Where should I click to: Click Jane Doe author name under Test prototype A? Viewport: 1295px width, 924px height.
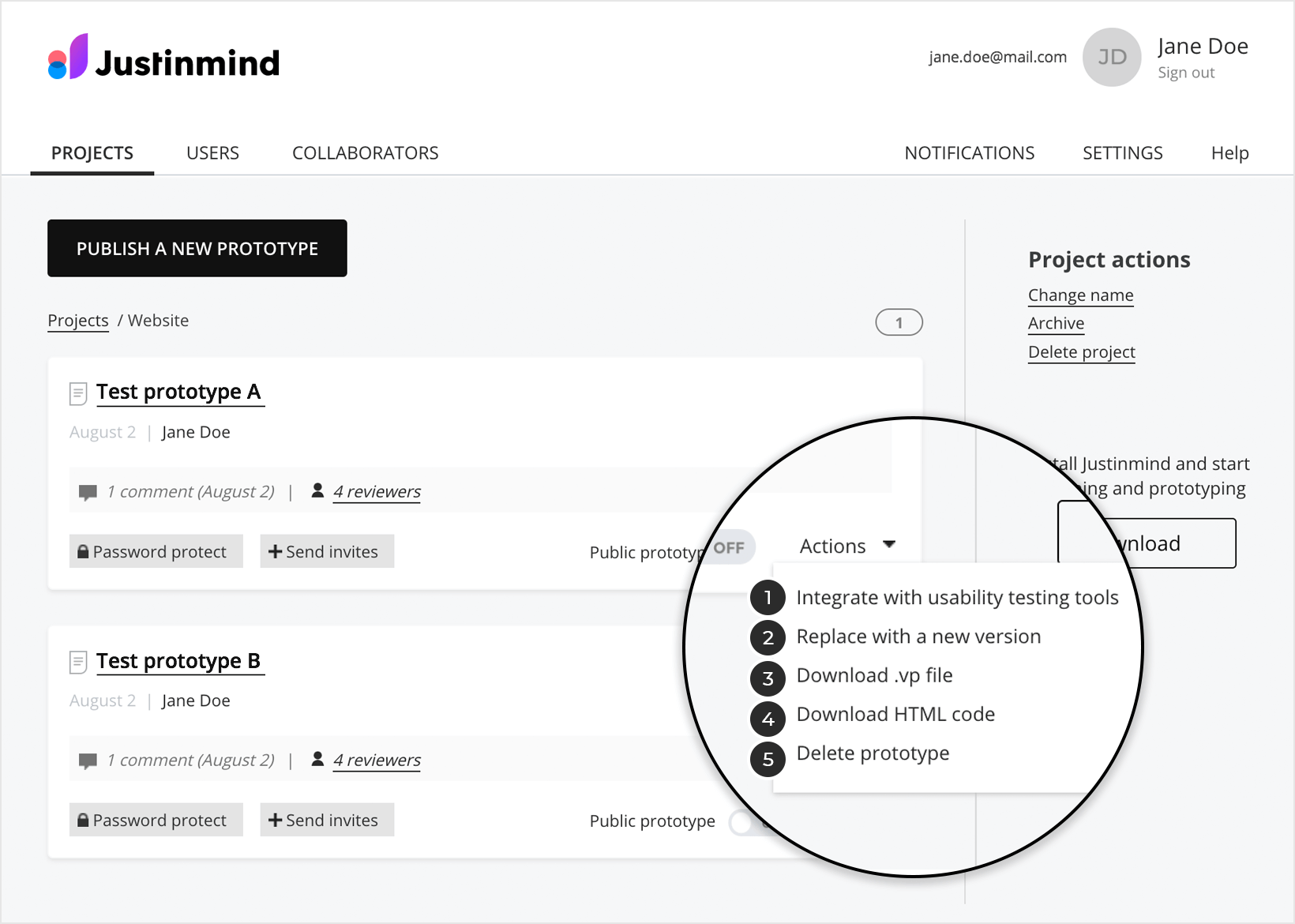(196, 432)
